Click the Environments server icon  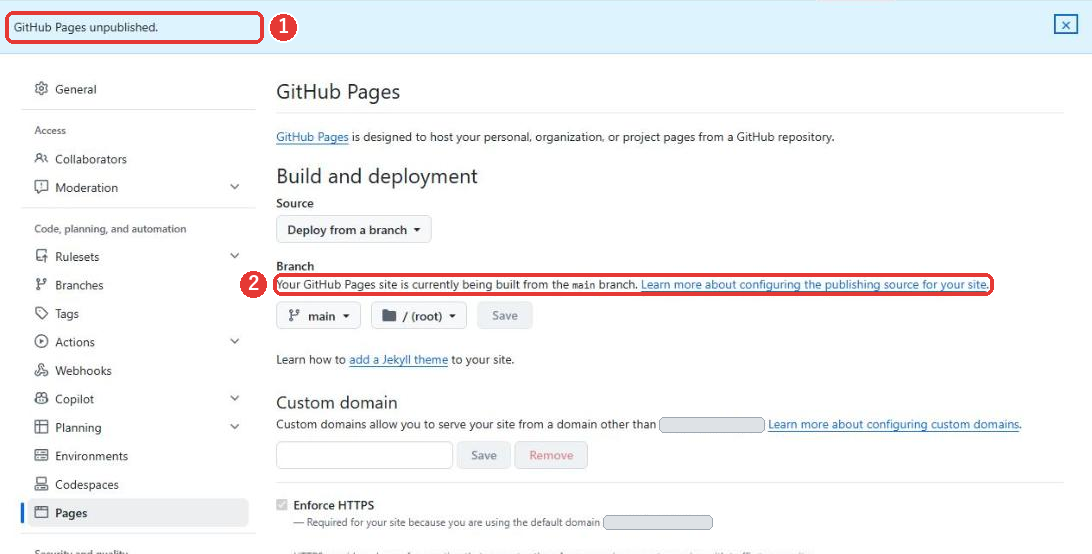41,455
